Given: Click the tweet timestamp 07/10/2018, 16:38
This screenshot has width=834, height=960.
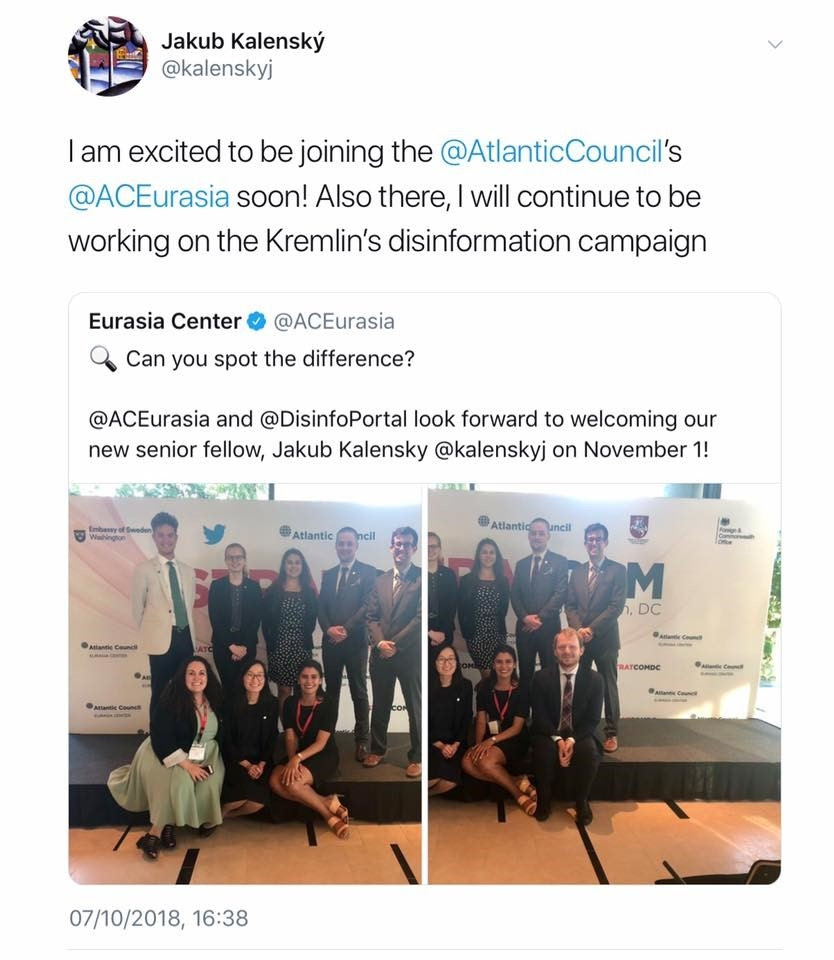Looking at the screenshot, I should pos(159,918).
